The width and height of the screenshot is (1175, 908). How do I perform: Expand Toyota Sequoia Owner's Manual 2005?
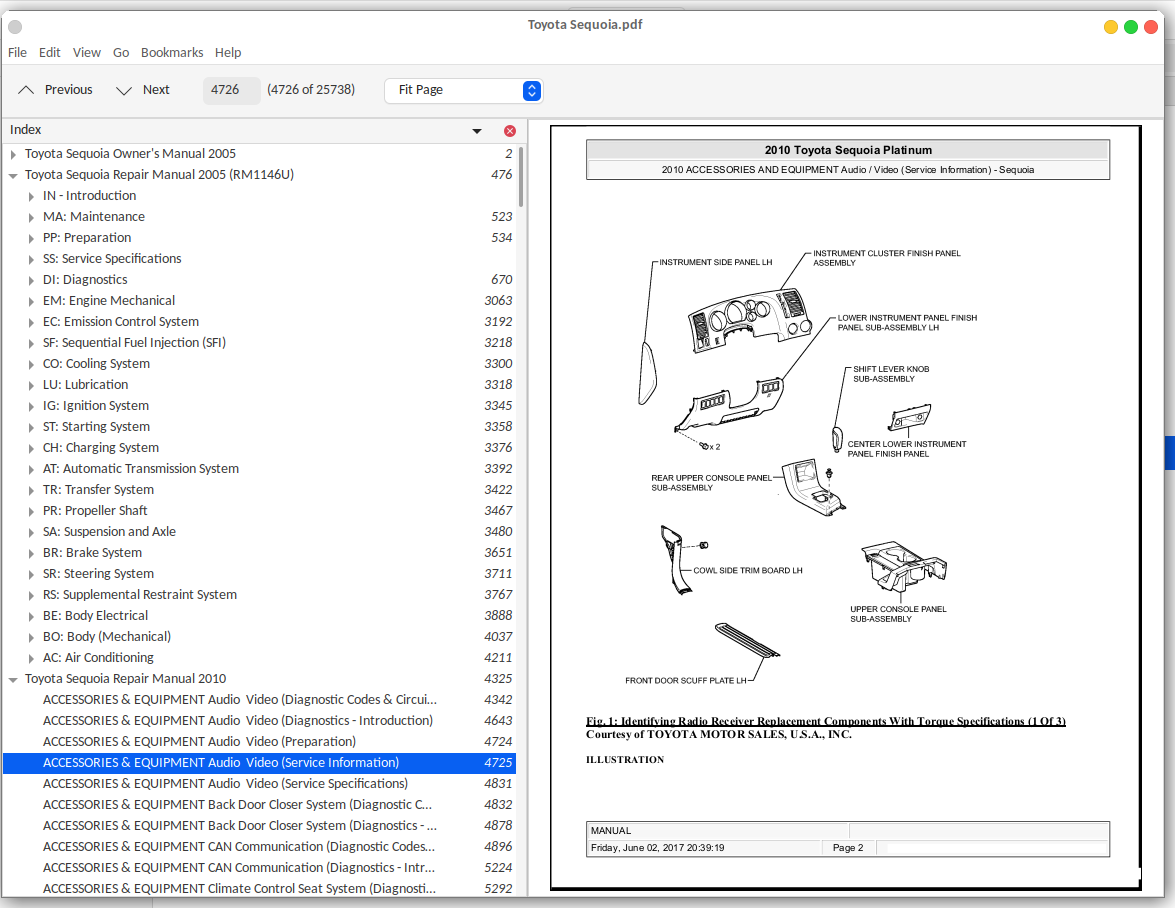click(x=13, y=154)
